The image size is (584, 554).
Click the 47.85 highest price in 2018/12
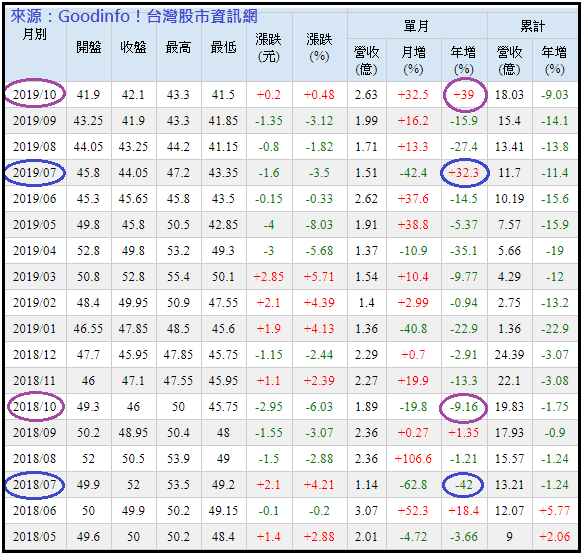(178, 355)
